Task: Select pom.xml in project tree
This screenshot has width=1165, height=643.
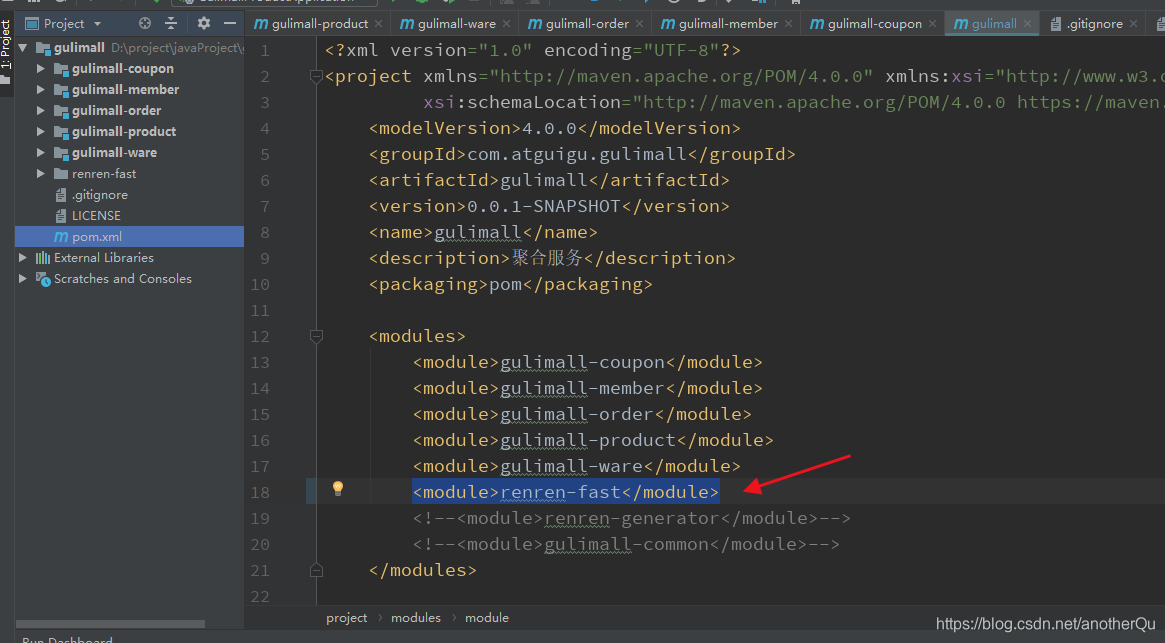Action: [x=97, y=236]
